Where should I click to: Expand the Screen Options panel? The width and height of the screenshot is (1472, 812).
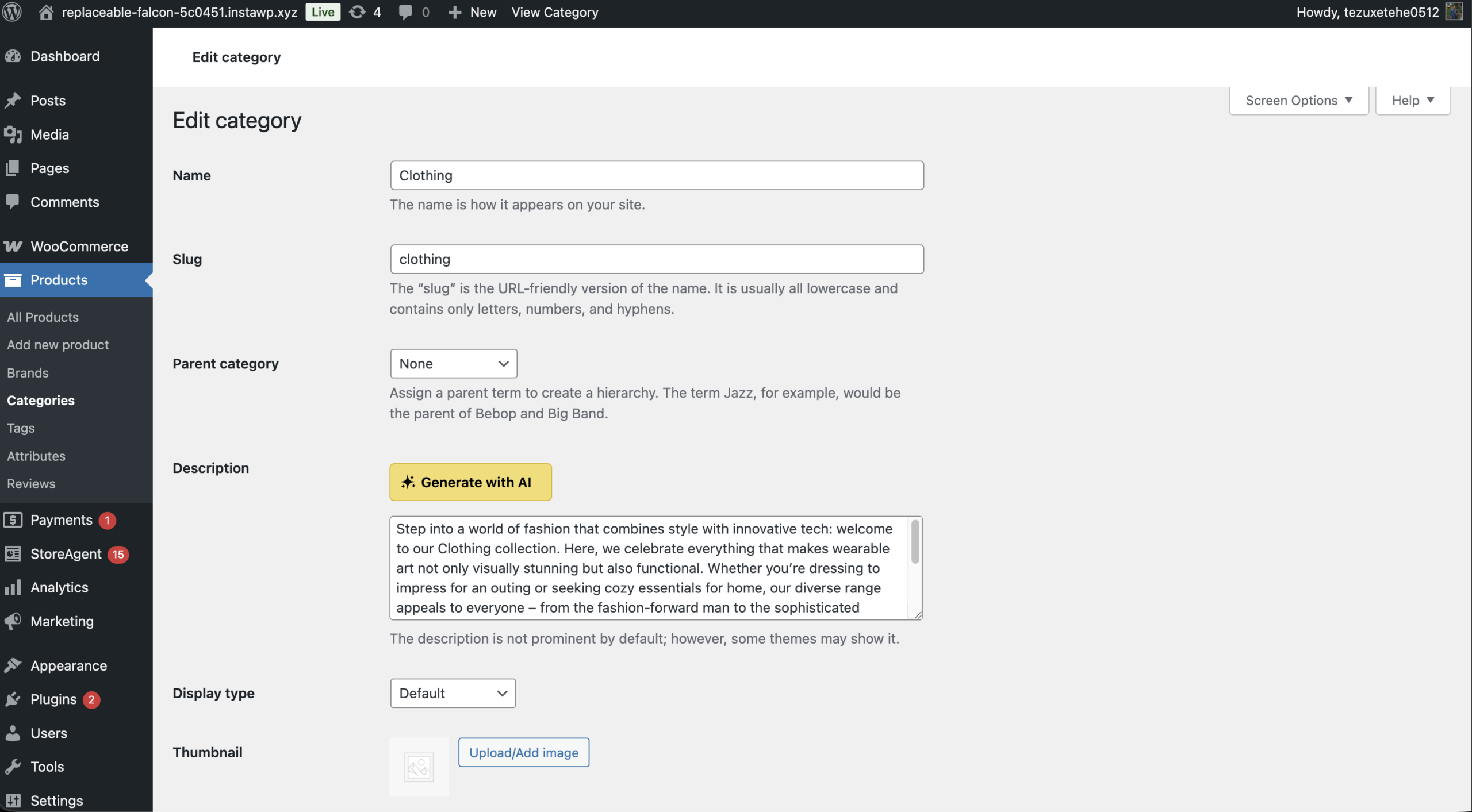pyautogui.click(x=1298, y=101)
